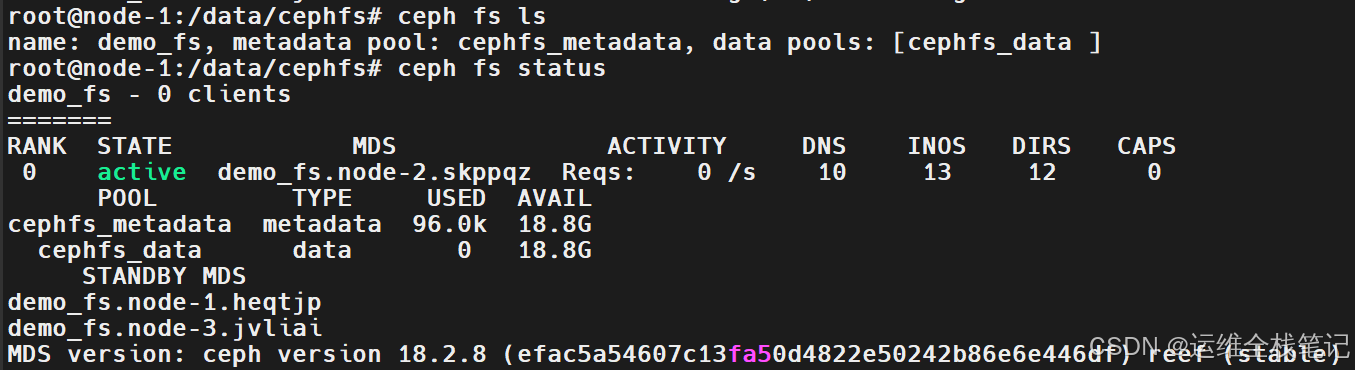Screen dimensions: 1355x370
Task: Click the CAPS column header
Action: (1147, 146)
